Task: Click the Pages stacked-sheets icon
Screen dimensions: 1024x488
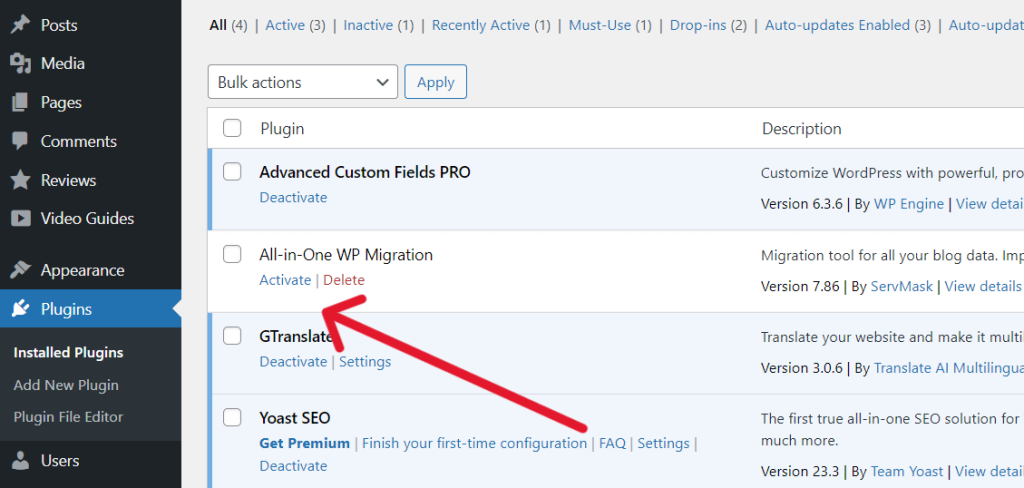Action: [21, 103]
